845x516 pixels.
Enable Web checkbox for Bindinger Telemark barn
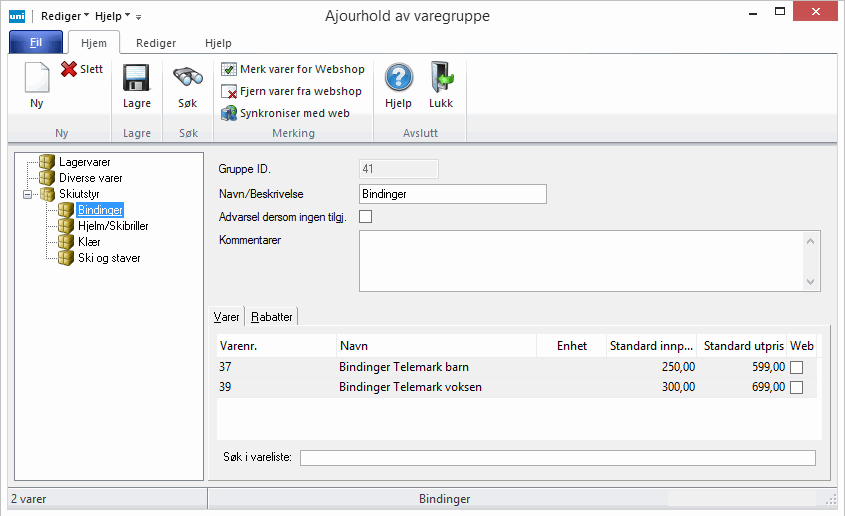coord(797,368)
